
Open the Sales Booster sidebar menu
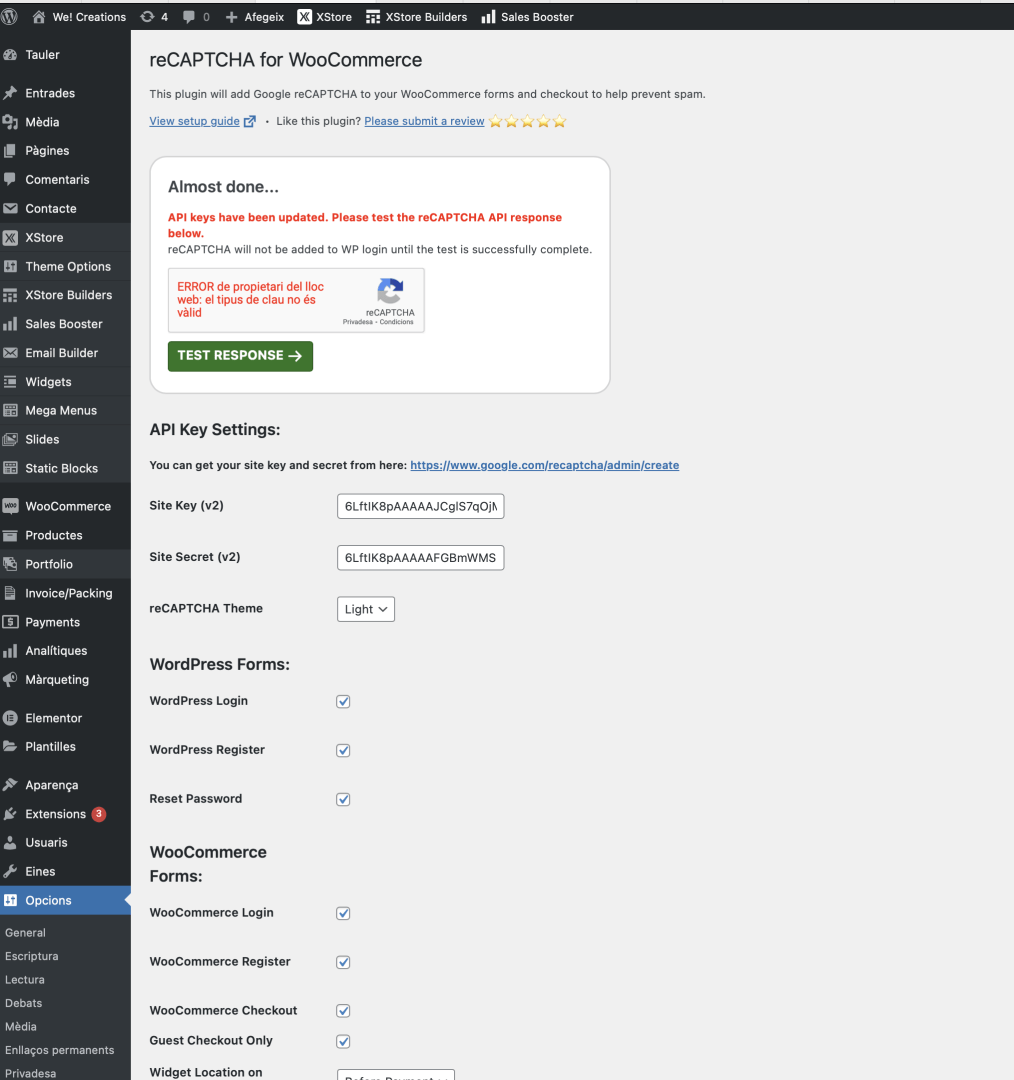pos(65,324)
